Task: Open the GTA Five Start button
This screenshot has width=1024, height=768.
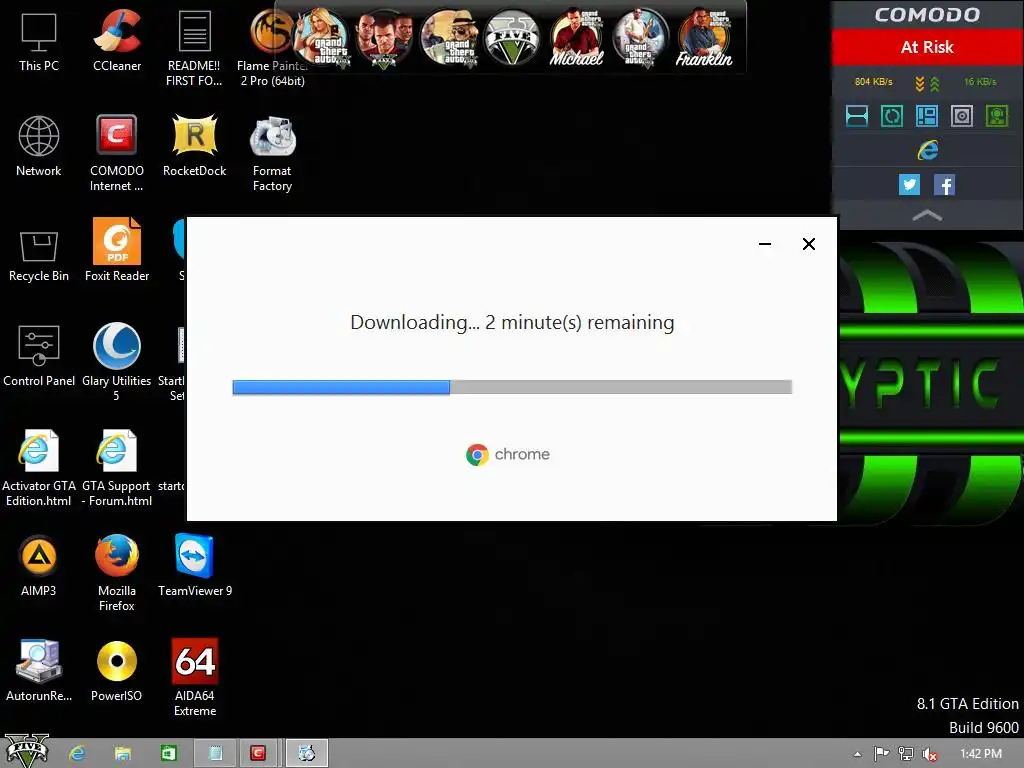Action: [26, 751]
